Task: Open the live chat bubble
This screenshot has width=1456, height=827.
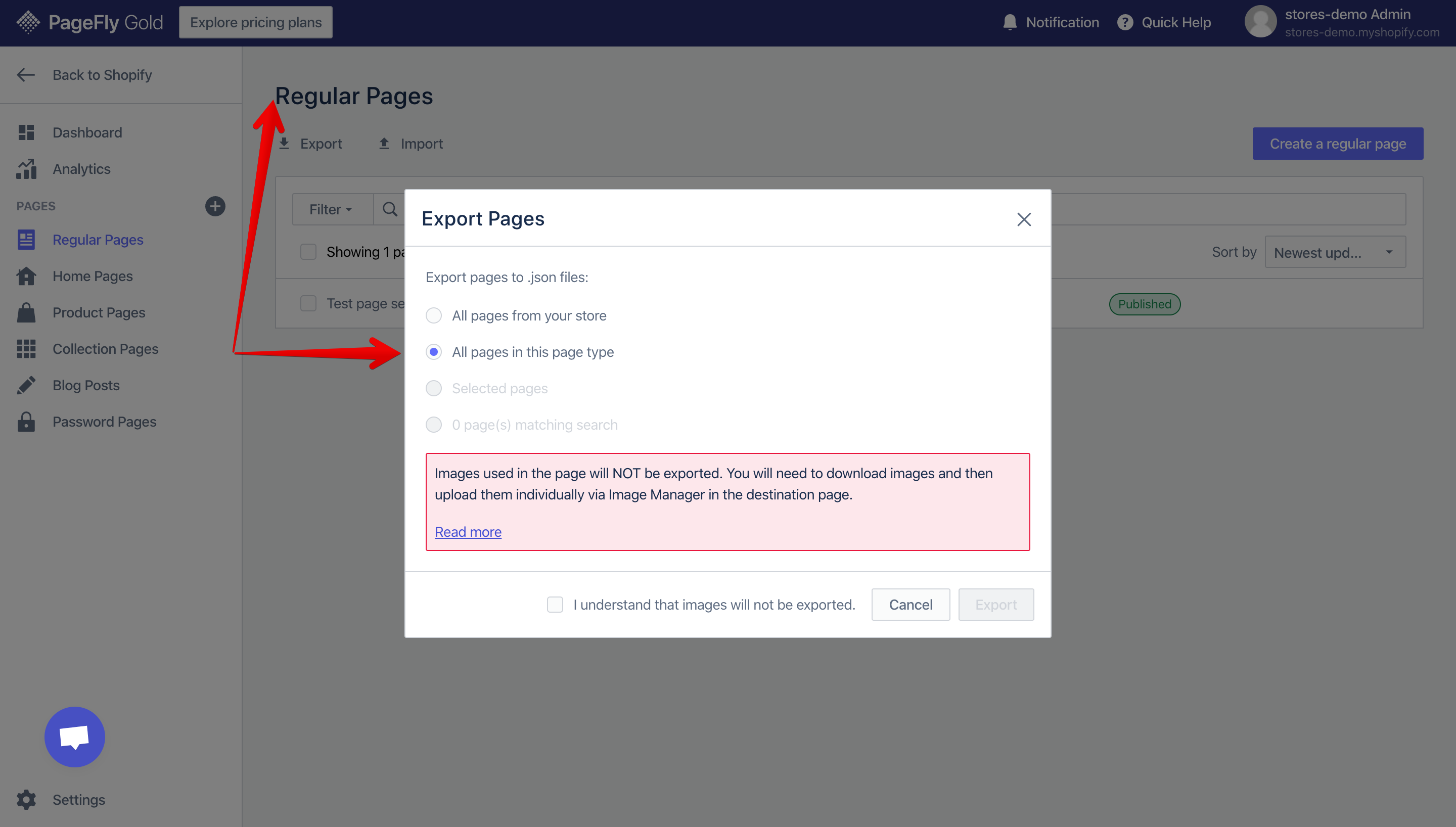Action: (75, 737)
